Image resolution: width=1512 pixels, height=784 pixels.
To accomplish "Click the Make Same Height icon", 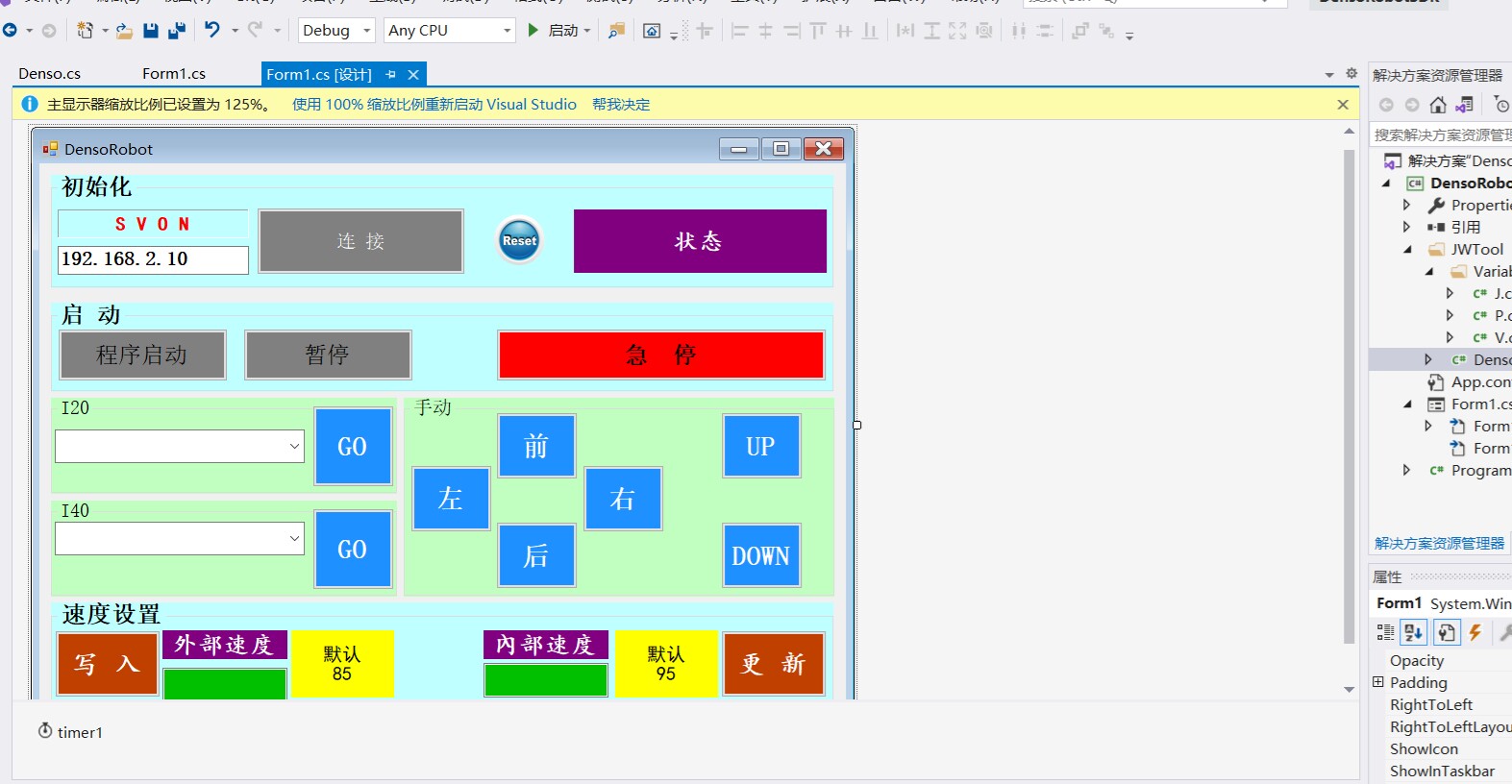I will click(932, 31).
